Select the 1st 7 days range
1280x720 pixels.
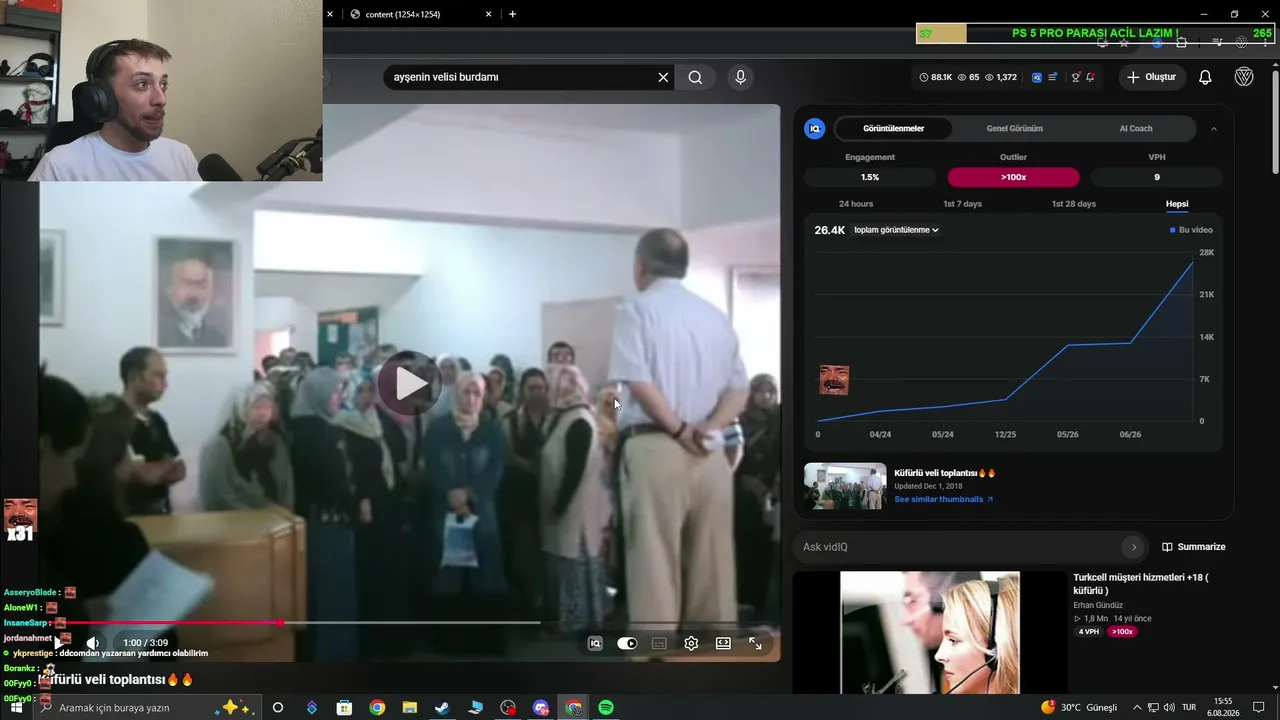tap(962, 204)
